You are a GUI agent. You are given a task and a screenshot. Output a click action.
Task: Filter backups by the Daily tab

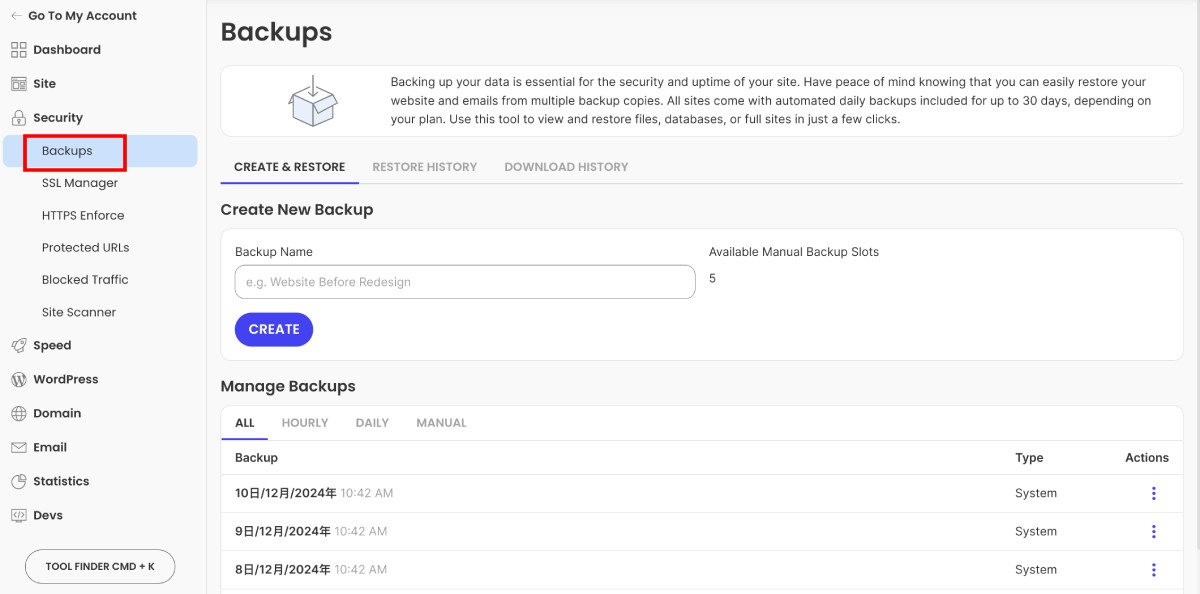click(x=372, y=423)
